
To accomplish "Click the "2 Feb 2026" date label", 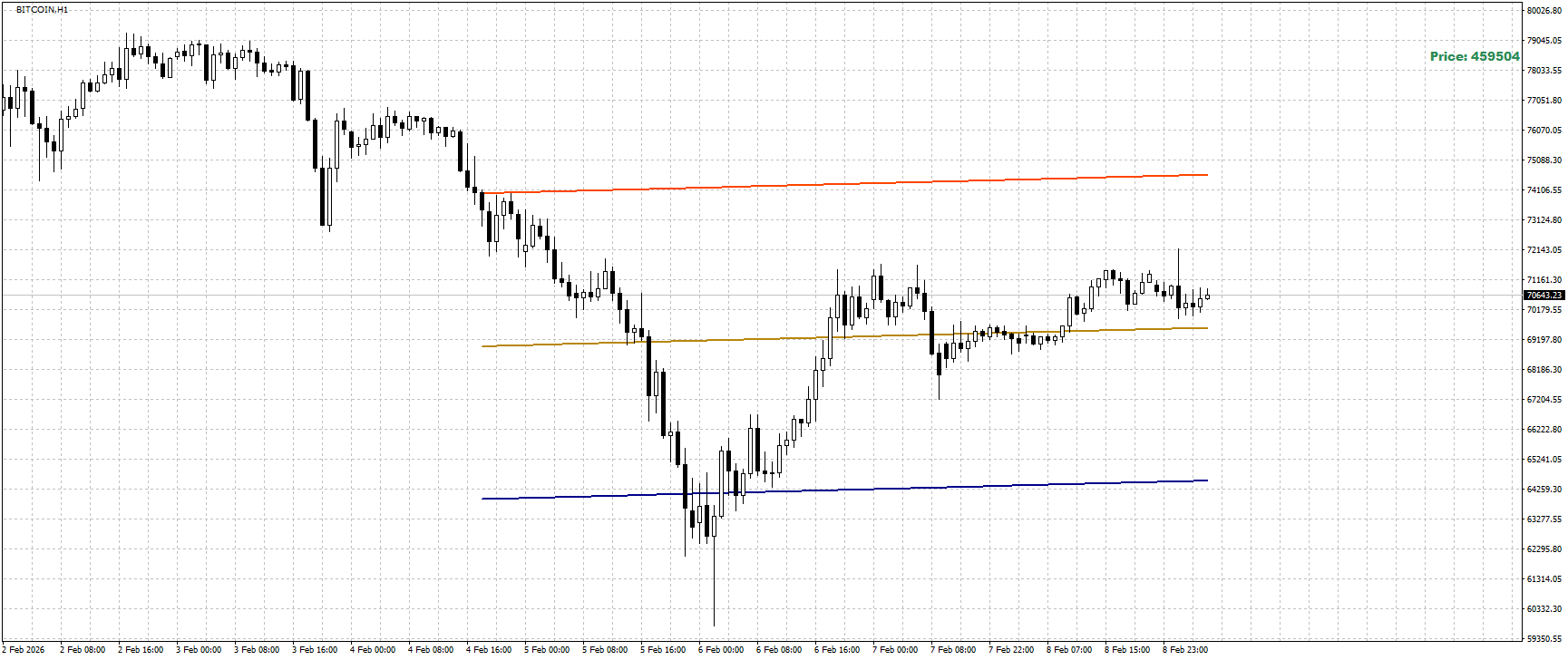I will click(23, 650).
